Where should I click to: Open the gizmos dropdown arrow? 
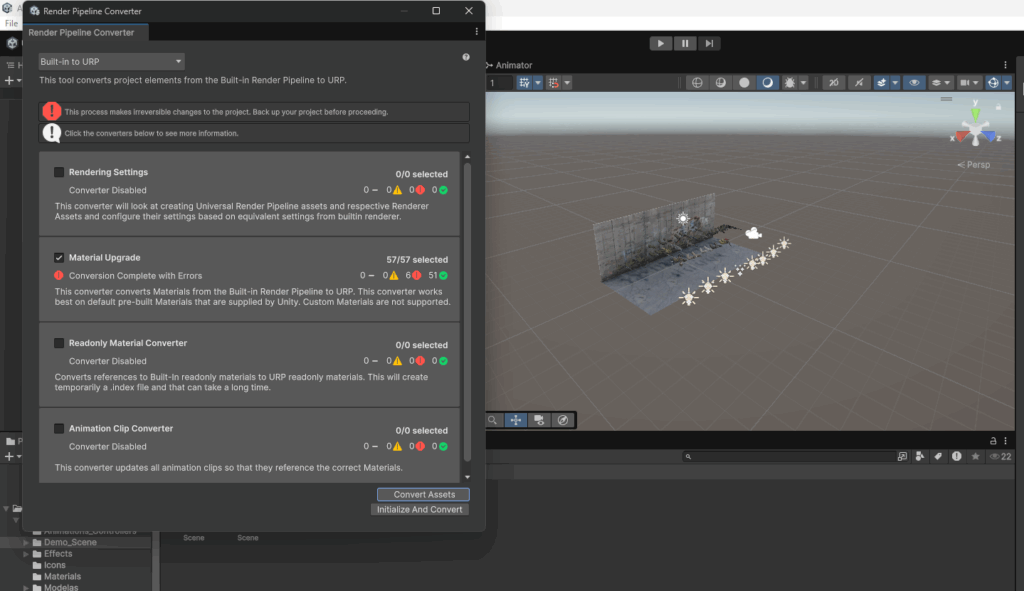(x=1007, y=83)
